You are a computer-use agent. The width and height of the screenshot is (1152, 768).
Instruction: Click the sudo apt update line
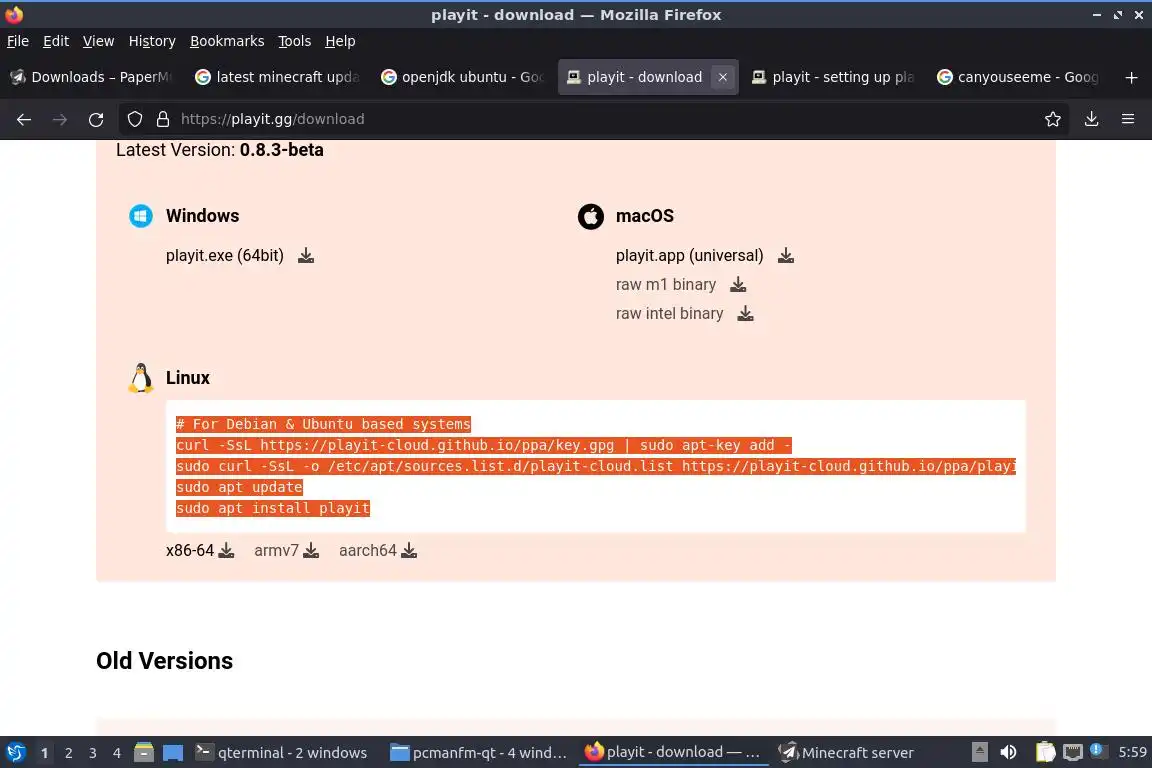[239, 487]
